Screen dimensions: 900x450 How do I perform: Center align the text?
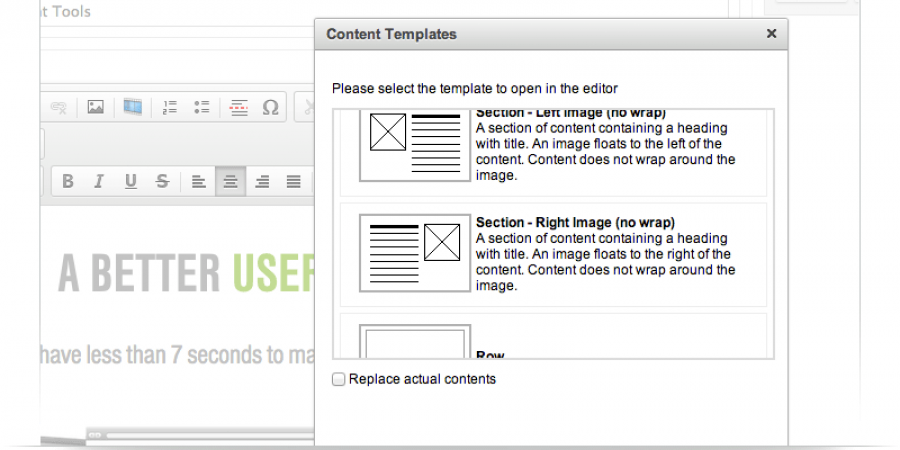pyautogui.click(x=231, y=181)
